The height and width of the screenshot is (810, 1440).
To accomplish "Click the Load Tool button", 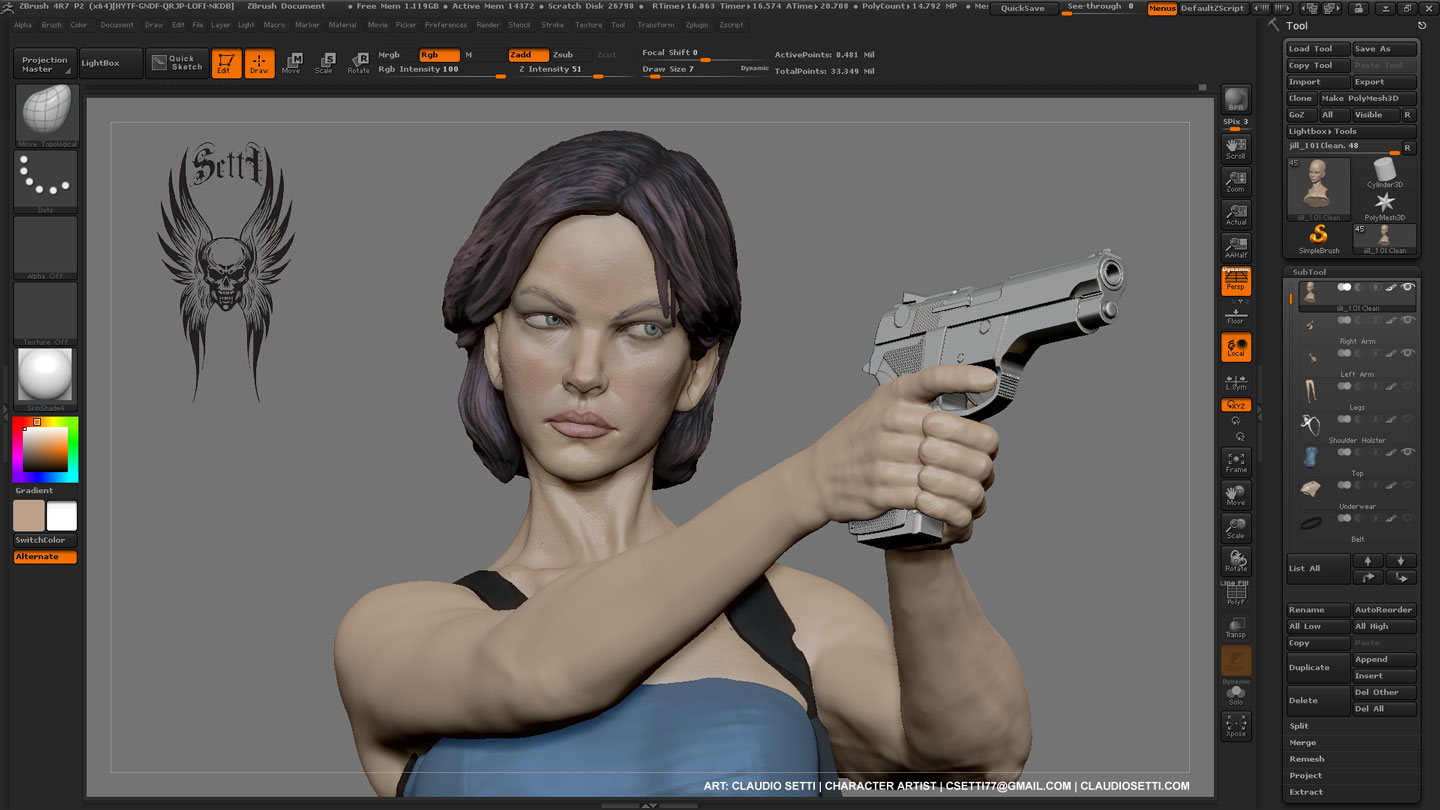I will click(1318, 49).
